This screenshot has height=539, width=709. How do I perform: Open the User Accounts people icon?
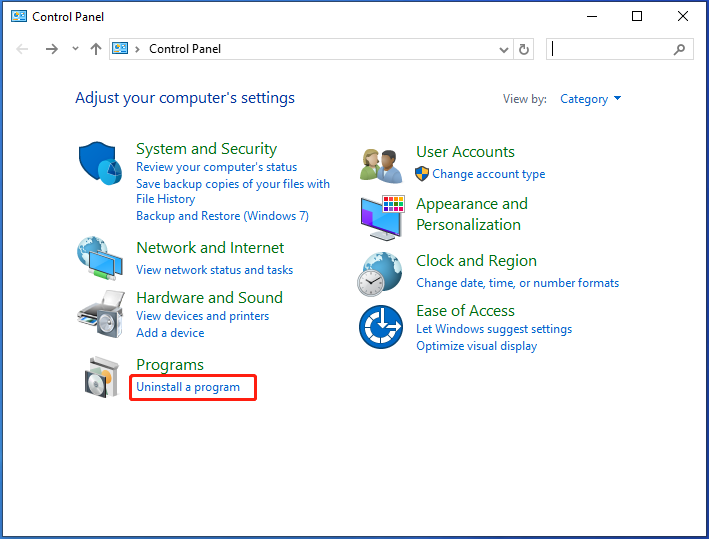[381, 166]
